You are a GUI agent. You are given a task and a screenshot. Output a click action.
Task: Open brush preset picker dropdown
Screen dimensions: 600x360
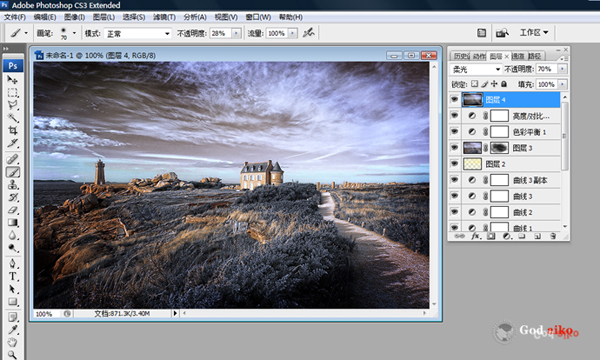click(x=74, y=33)
